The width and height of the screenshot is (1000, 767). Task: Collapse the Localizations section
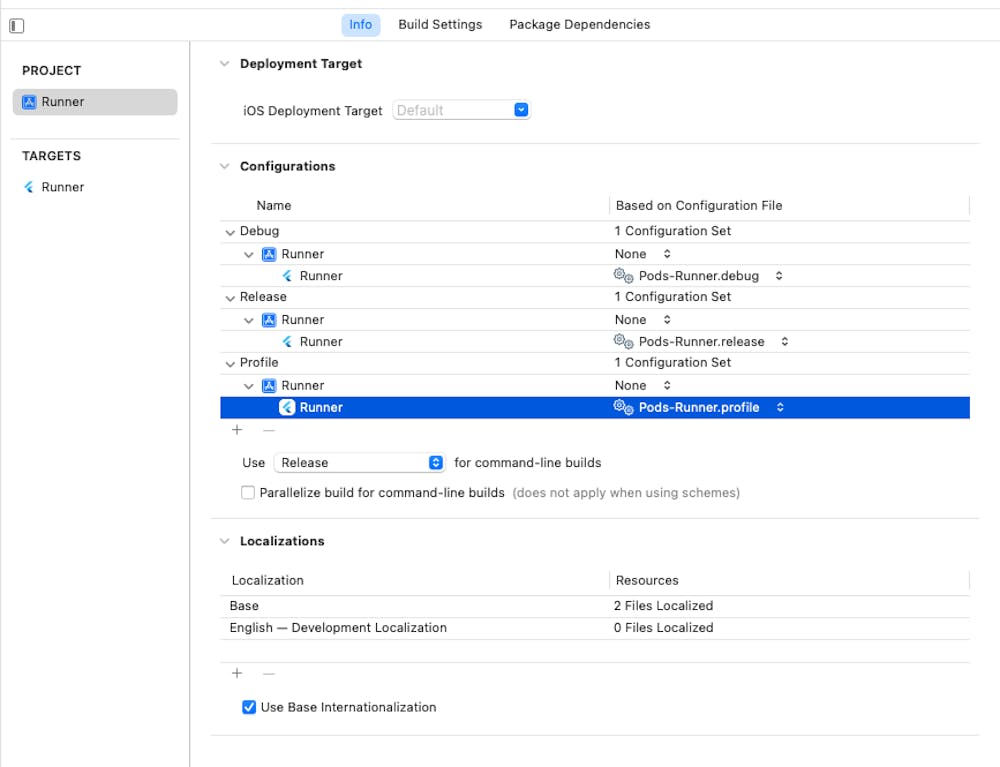[224, 541]
